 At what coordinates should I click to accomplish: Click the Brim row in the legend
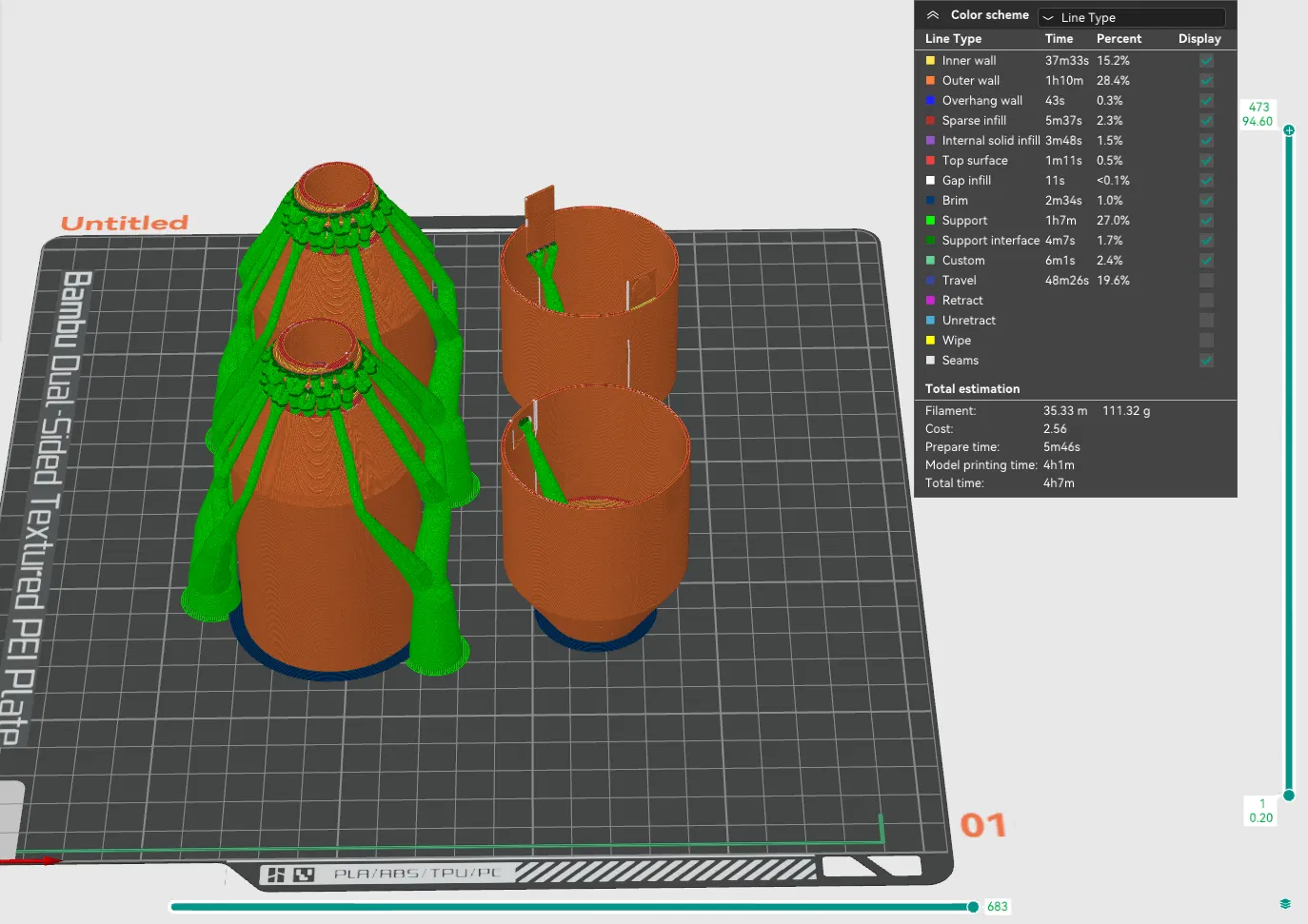click(955, 201)
